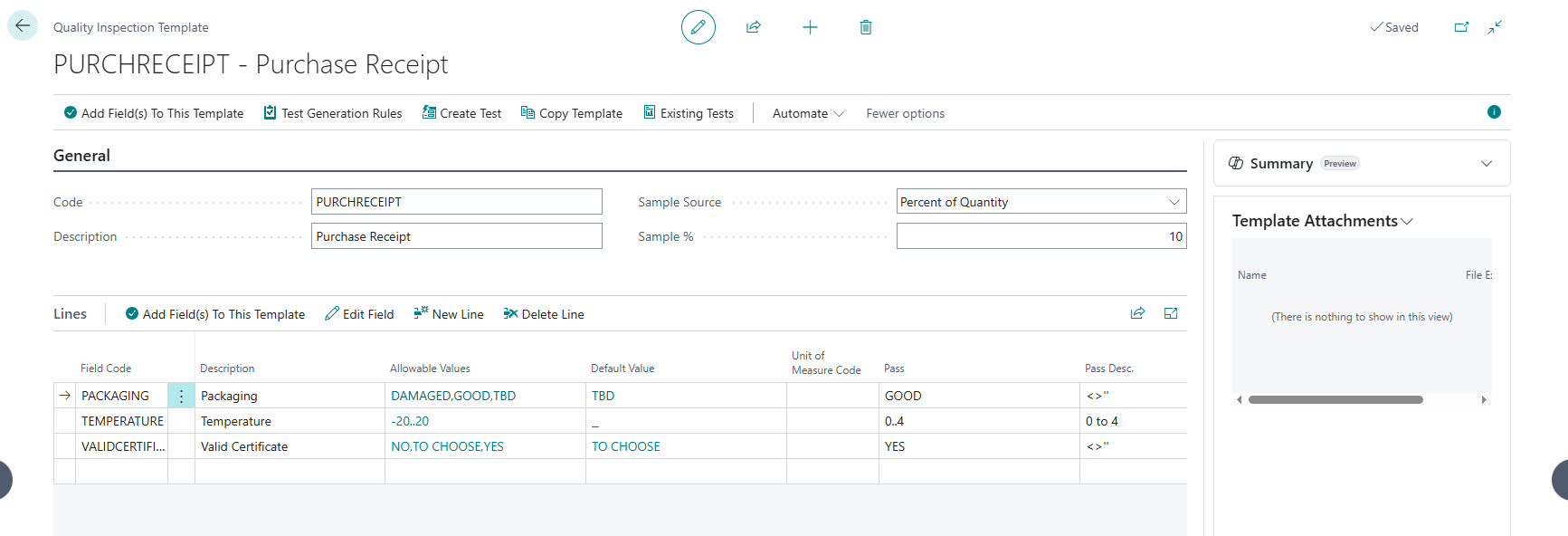
Task: Click the Description input field
Action: [x=456, y=236]
